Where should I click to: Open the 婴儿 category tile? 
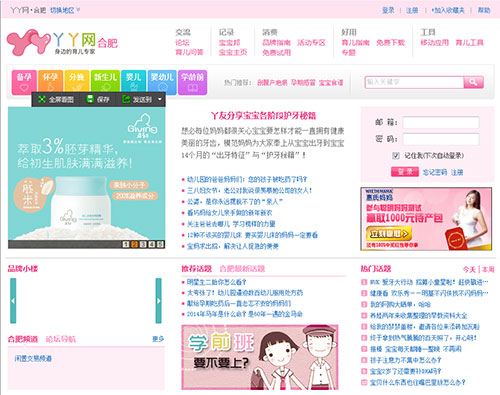coord(133,82)
